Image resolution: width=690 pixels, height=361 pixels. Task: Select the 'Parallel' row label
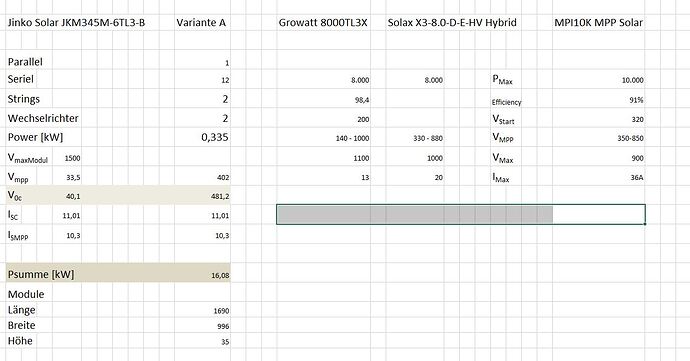pos(25,62)
